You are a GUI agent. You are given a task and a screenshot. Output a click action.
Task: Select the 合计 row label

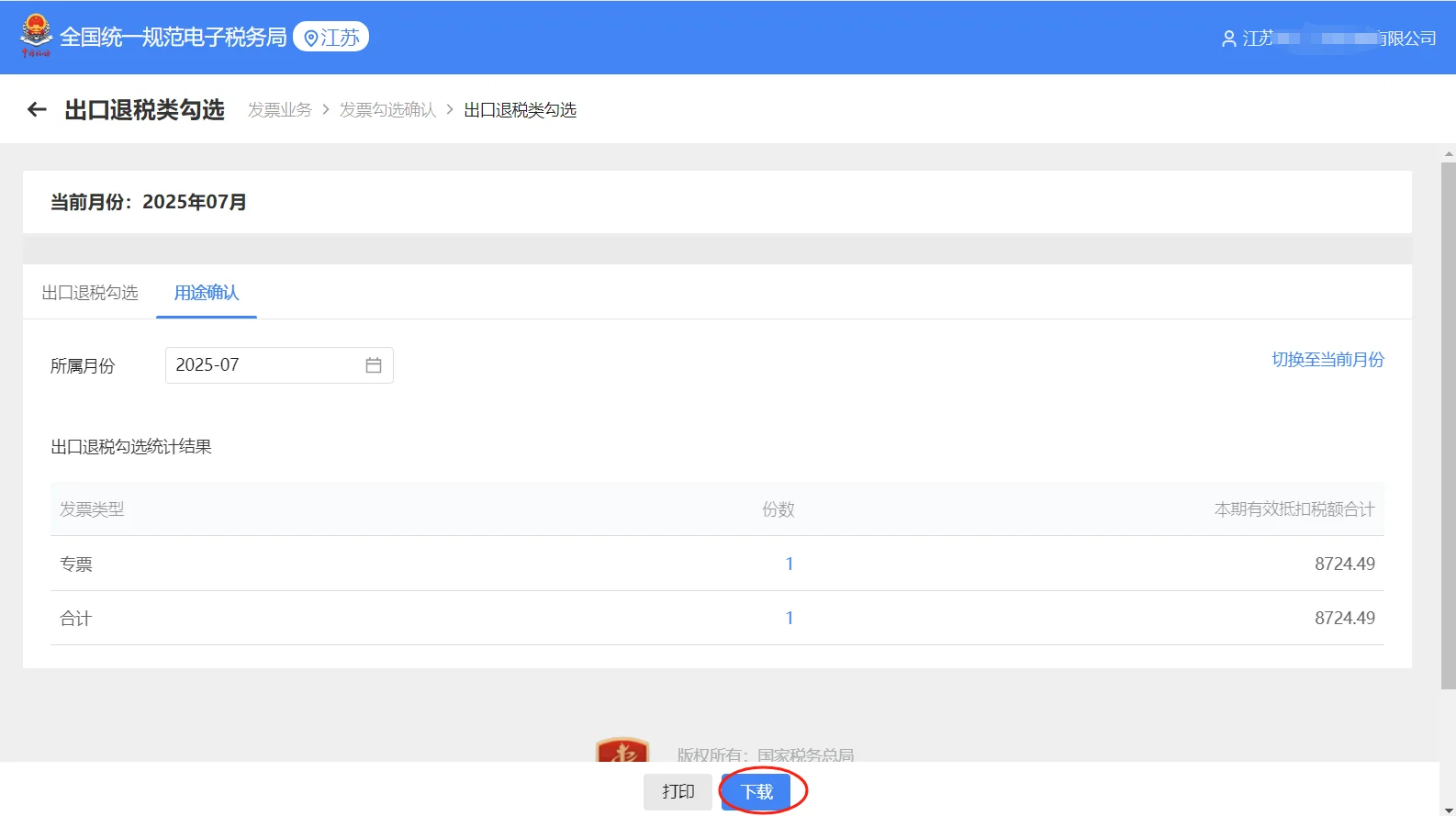coord(76,619)
